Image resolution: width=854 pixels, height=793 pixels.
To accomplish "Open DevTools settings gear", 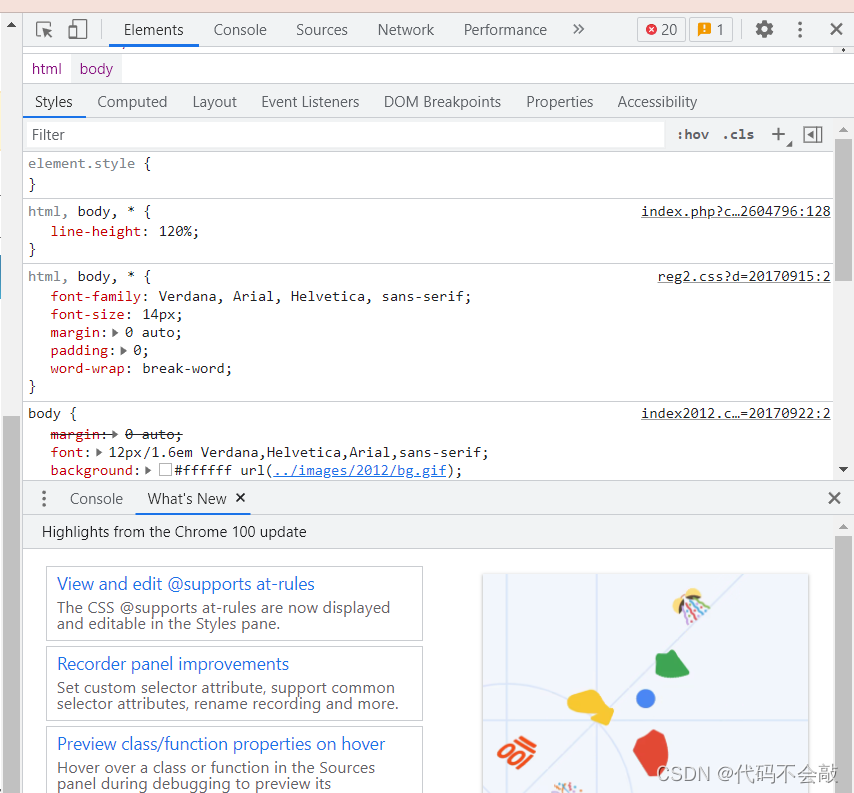I will click(x=764, y=29).
